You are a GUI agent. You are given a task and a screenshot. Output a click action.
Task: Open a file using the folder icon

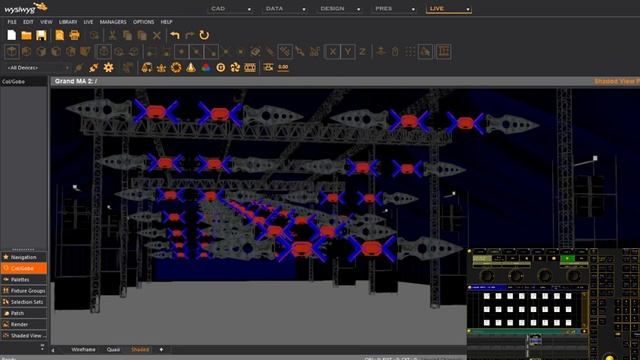(x=27, y=36)
